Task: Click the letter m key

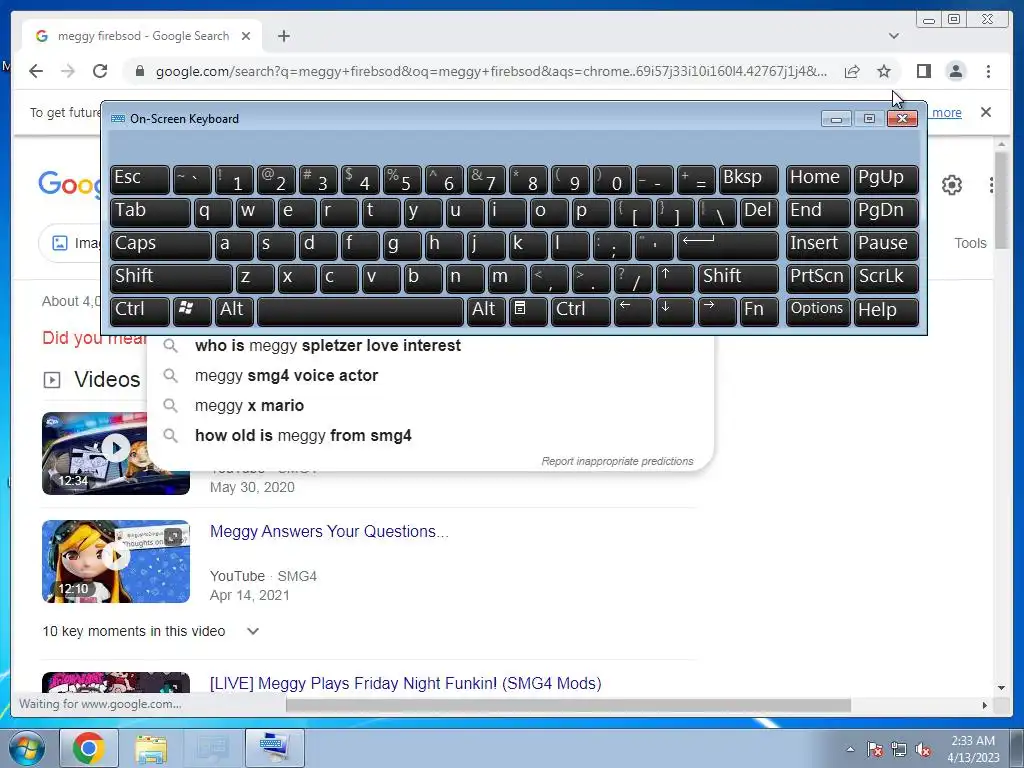Action: tap(507, 278)
